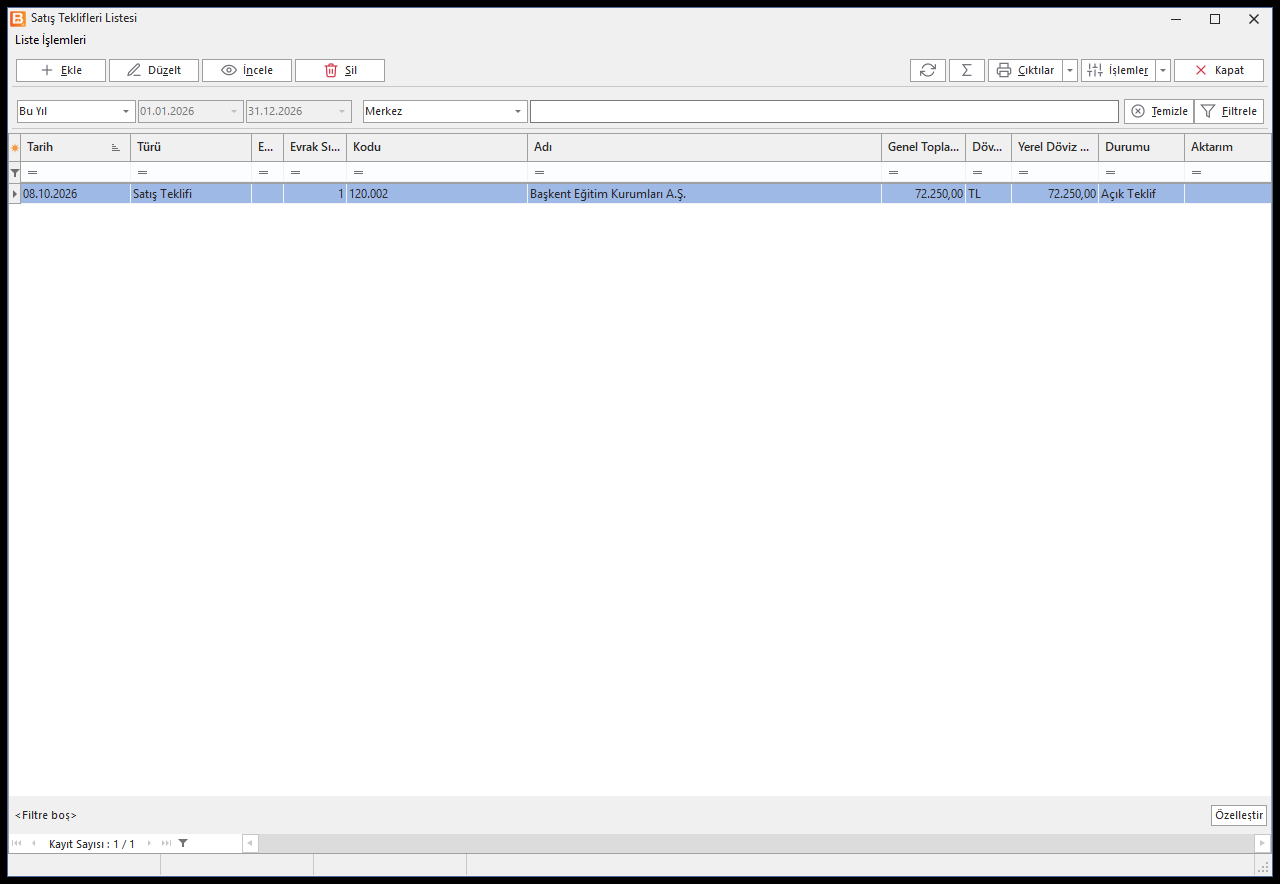Open the 31.12.2026 end date dropdown
Image resolution: width=1280 pixels, height=884 pixels.
click(343, 111)
